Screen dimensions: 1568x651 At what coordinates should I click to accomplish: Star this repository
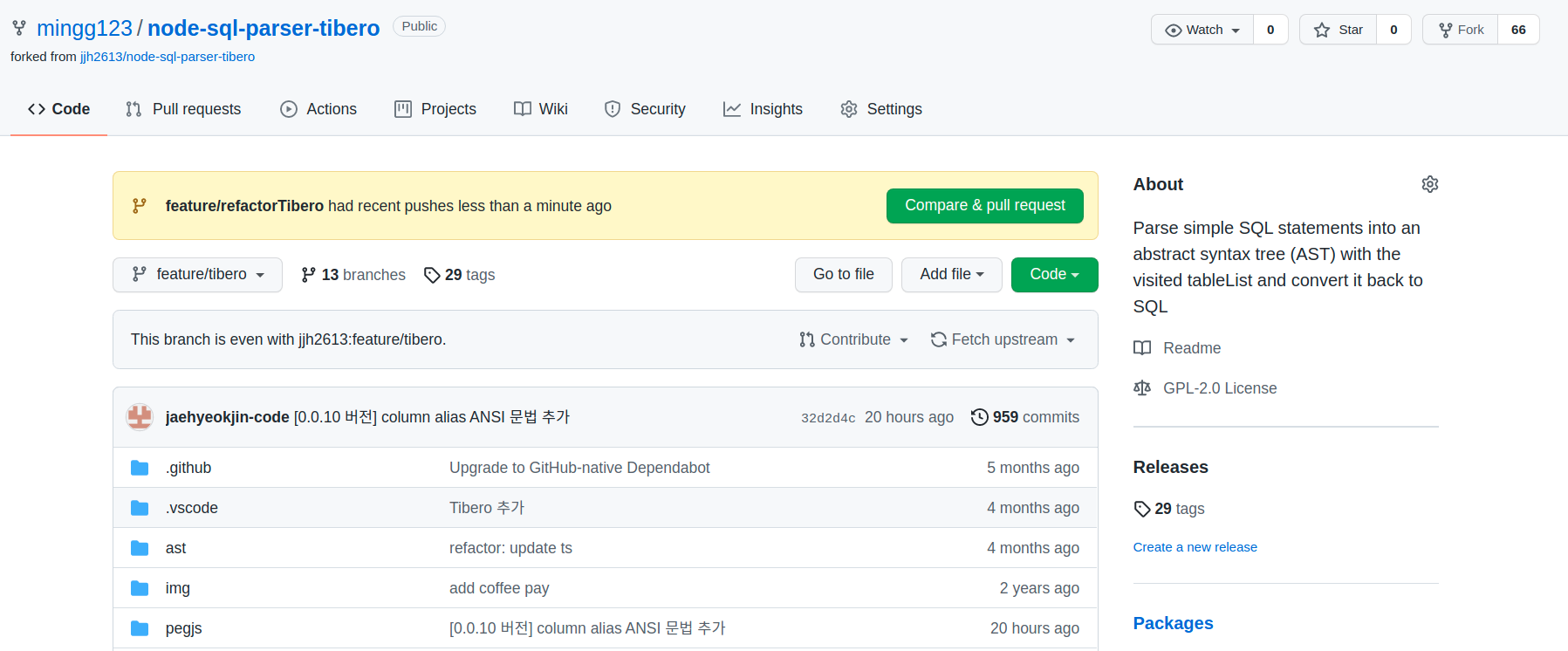click(x=1339, y=30)
